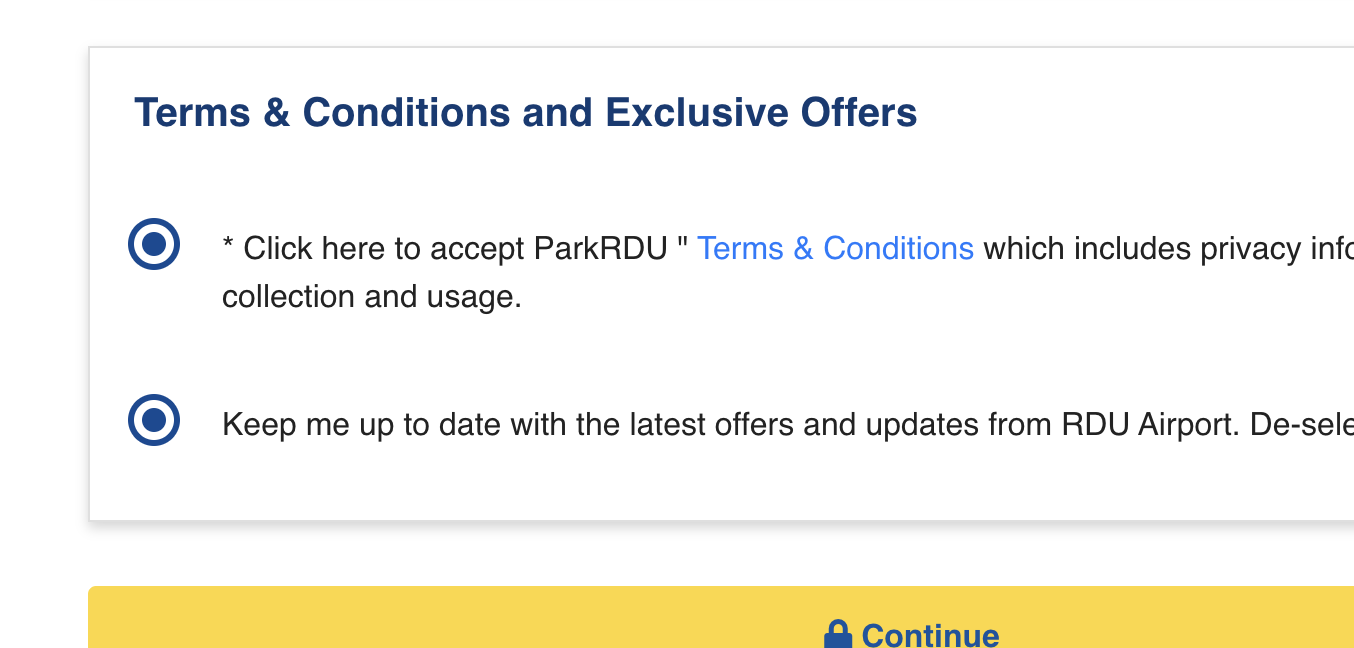The width and height of the screenshot is (1354, 648).
Task: Click the 'Click here to accept ParkRDU' text
Action: coord(455,248)
